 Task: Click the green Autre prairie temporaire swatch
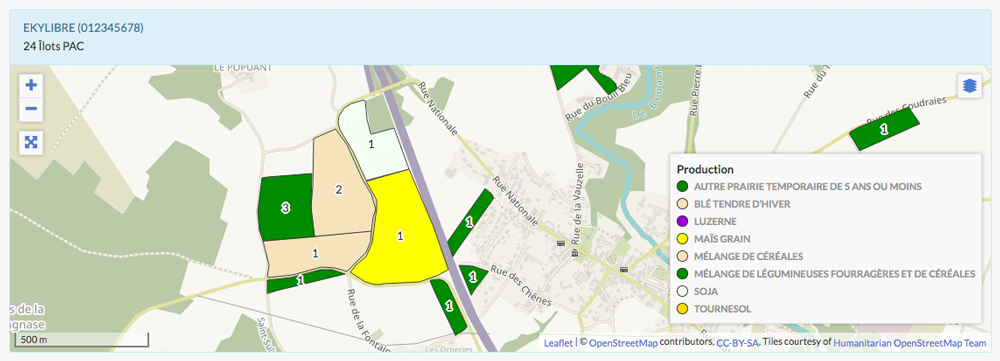682,187
